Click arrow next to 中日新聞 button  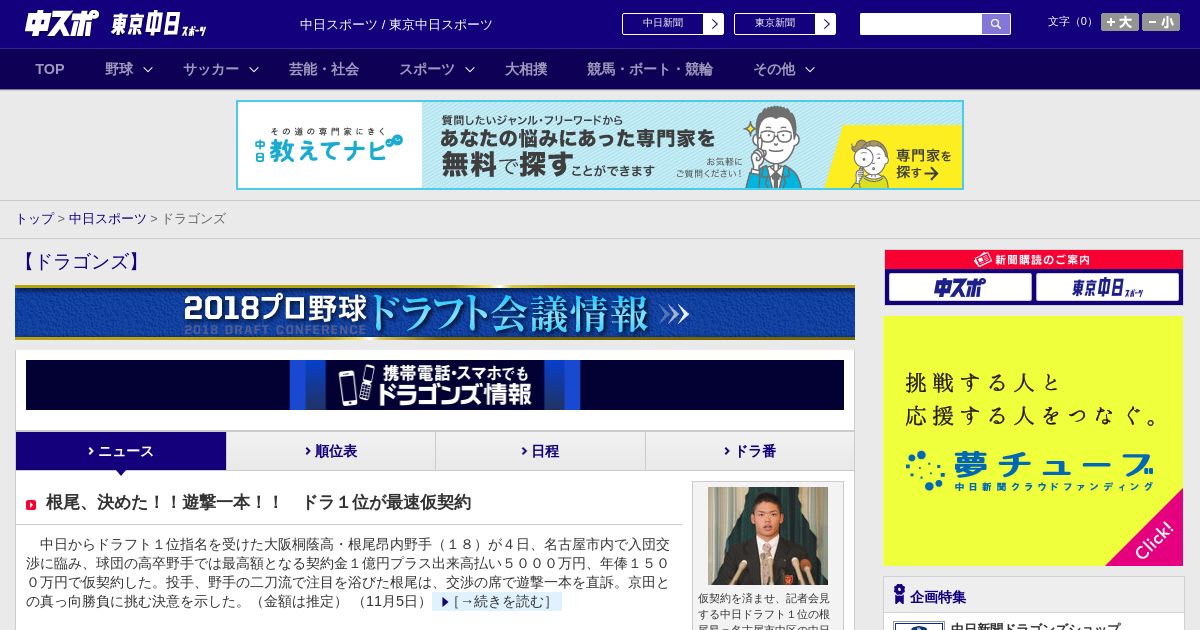tap(713, 24)
